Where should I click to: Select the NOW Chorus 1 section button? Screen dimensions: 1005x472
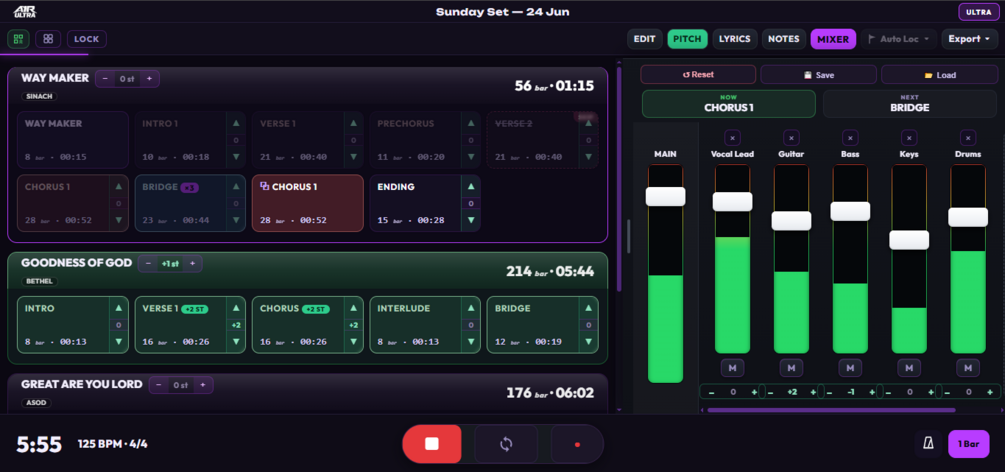pos(729,104)
